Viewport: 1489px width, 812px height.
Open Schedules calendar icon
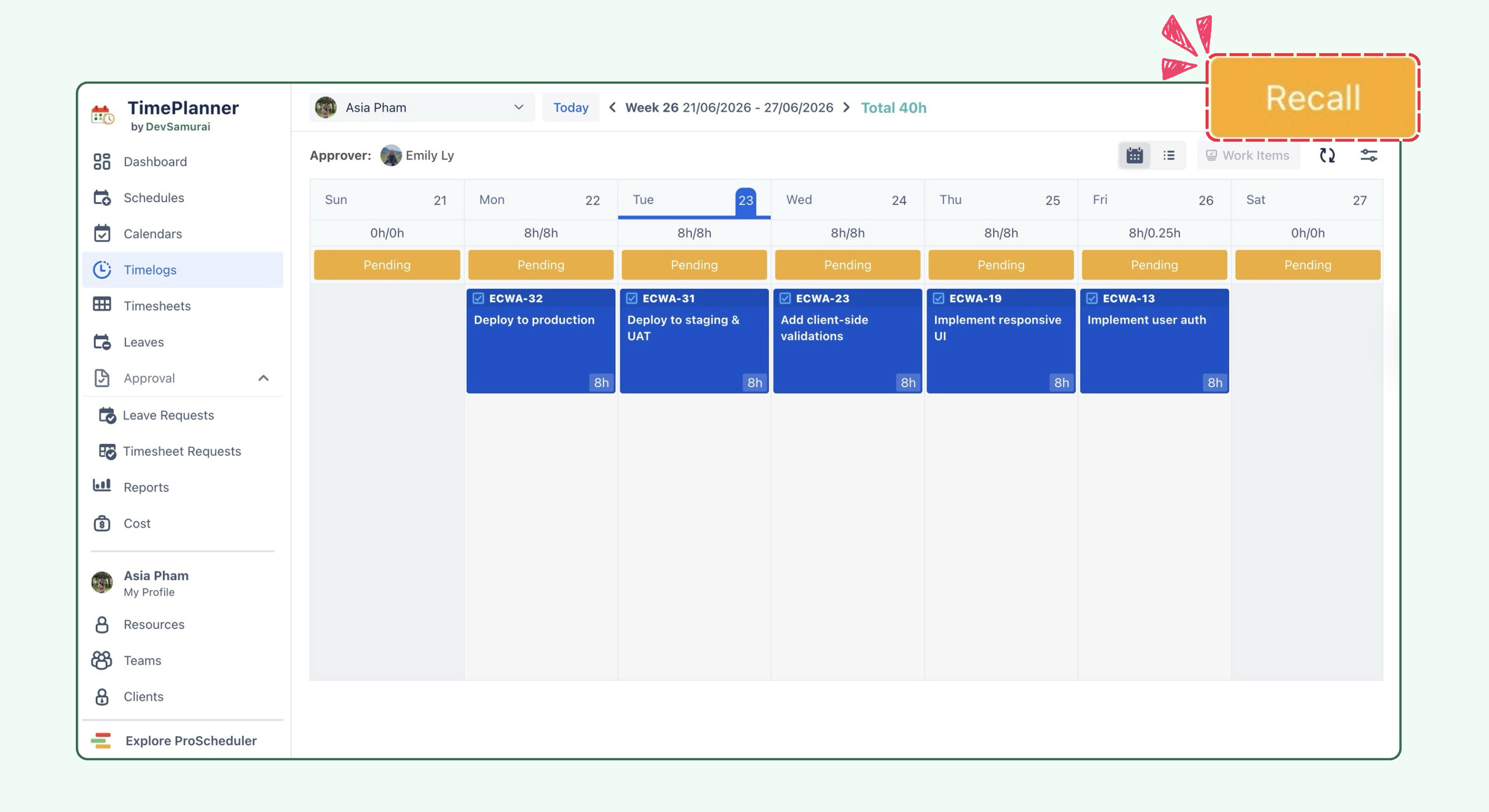tap(102, 198)
